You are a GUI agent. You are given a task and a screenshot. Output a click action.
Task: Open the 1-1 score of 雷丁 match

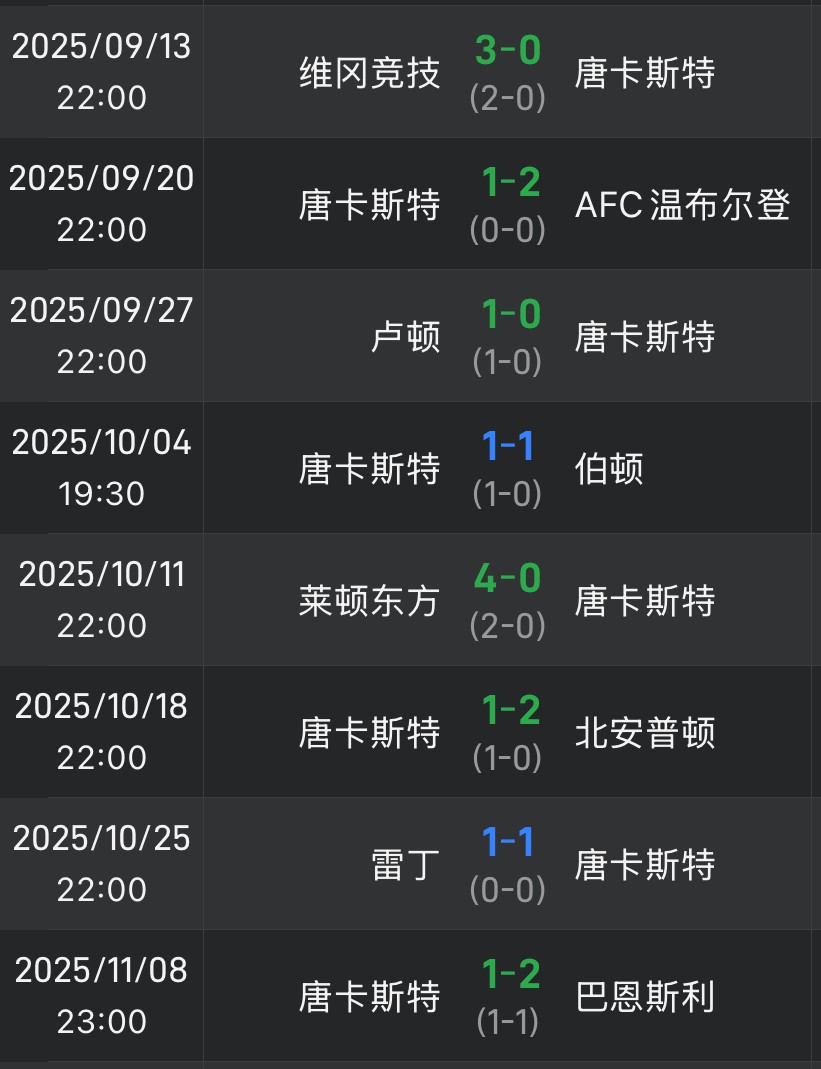click(508, 842)
